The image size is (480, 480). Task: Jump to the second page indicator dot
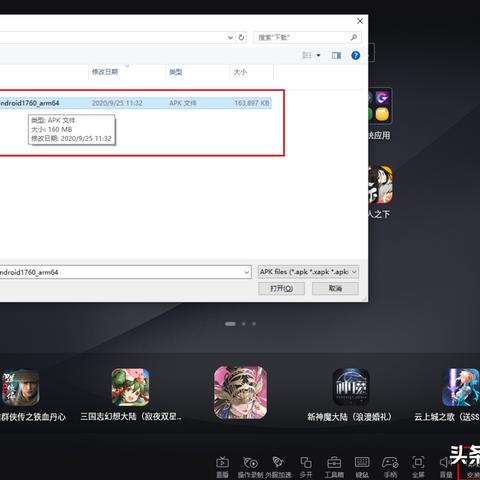click(x=244, y=324)
